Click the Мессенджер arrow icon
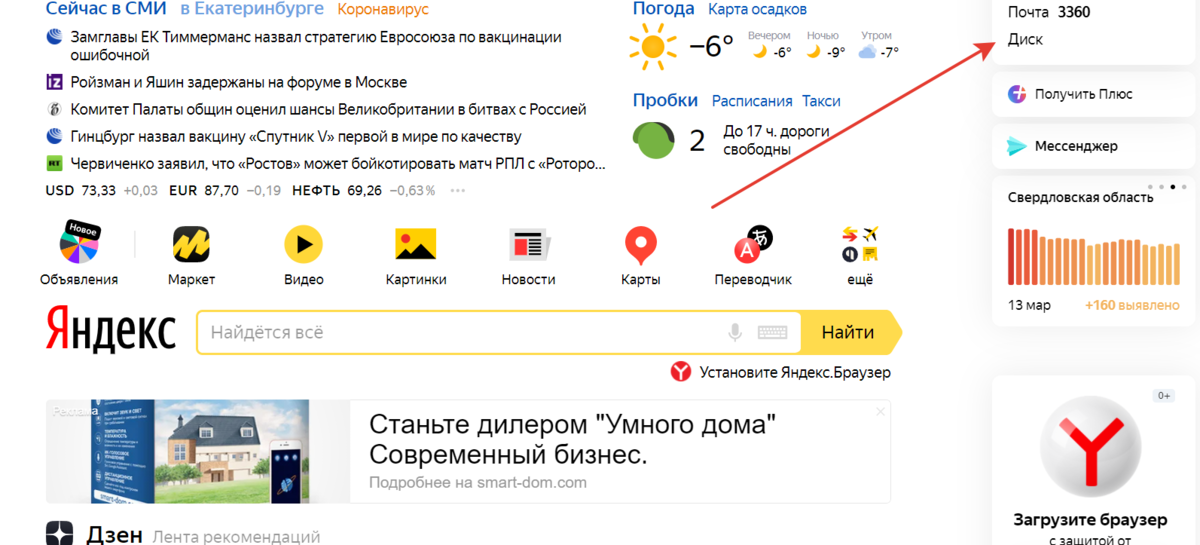The image size is (1200, 545). tap(1017, 146)
